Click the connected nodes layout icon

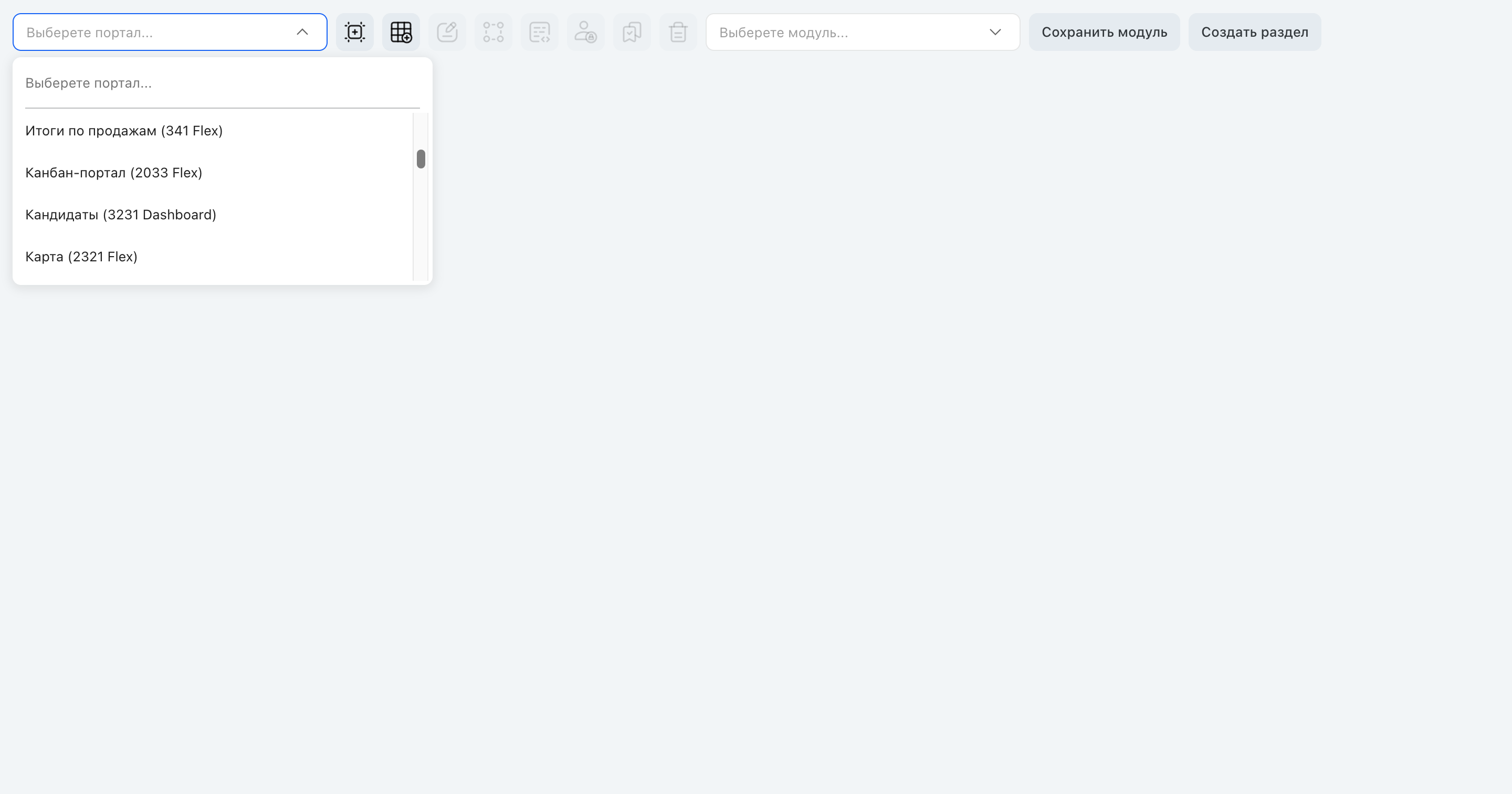click(x=493, y=31)
